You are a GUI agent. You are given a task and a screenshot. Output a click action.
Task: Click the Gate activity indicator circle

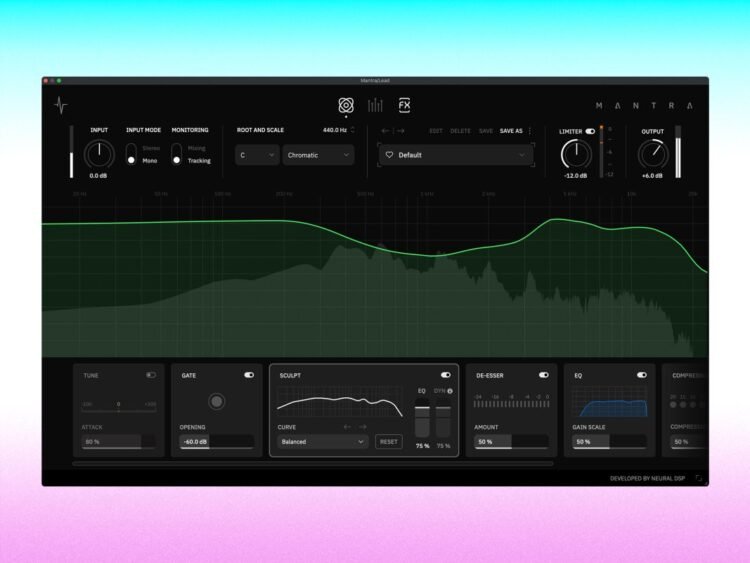(217, 401)
